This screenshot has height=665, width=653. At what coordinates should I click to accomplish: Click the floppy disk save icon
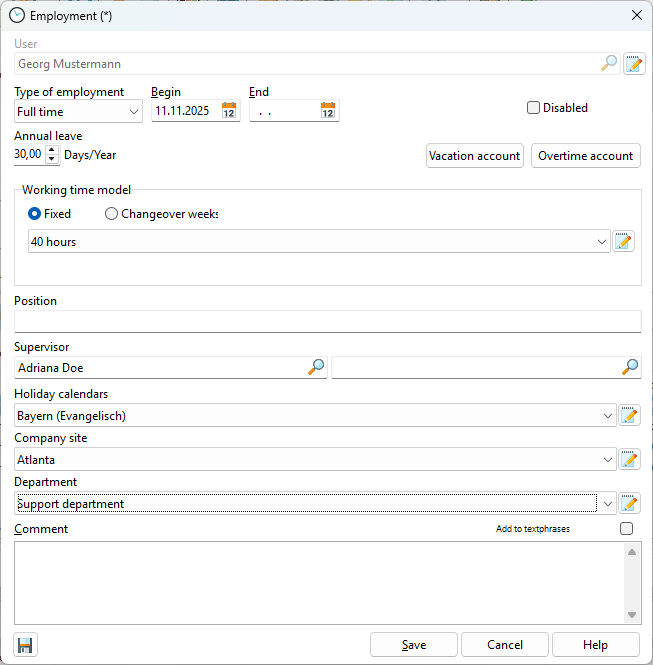(x=25, y=645)
